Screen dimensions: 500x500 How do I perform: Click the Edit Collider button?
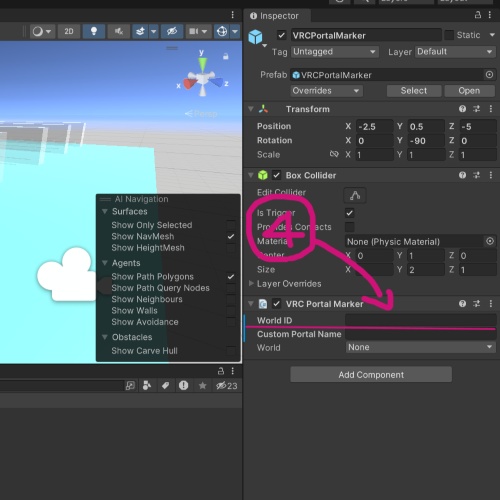(x=355, y=195)
